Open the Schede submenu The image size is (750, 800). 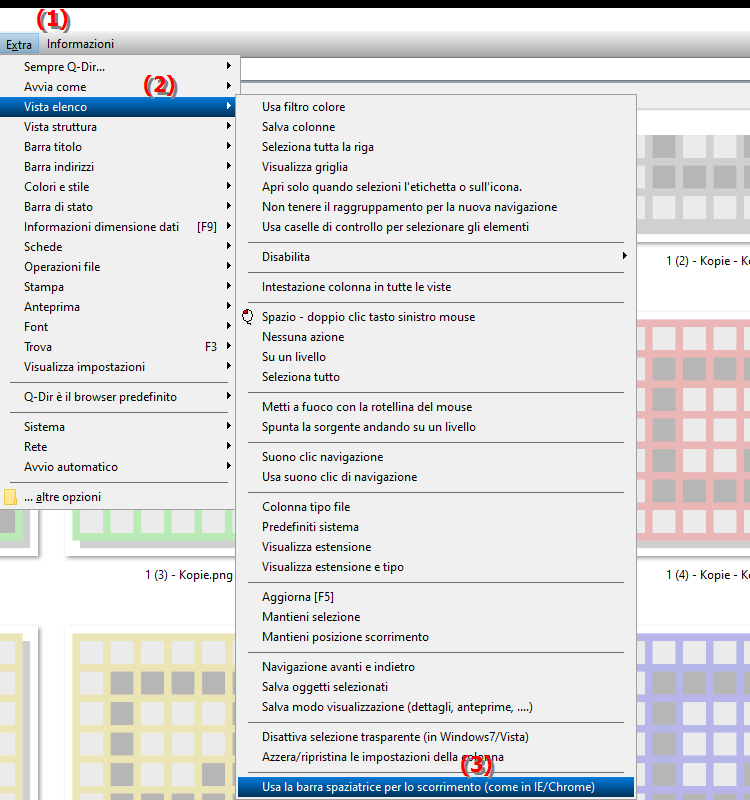pyautogui.click(x=117, y=247)
